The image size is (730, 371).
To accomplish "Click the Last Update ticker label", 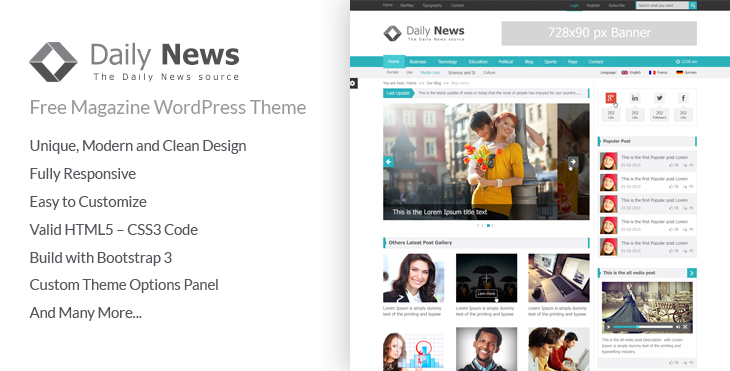I will pos(398,93).
